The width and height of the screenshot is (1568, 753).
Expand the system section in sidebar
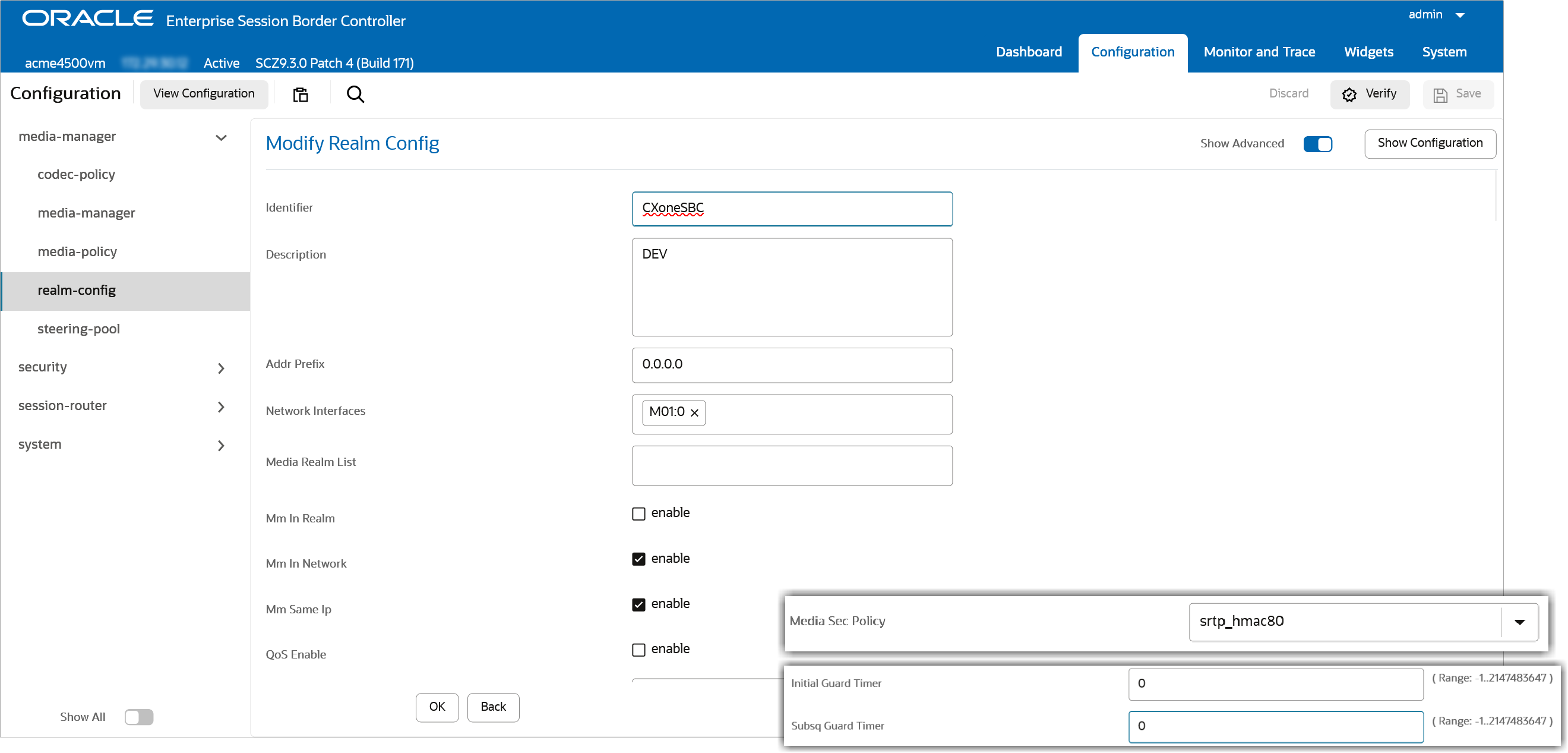(x=221, y=445)
